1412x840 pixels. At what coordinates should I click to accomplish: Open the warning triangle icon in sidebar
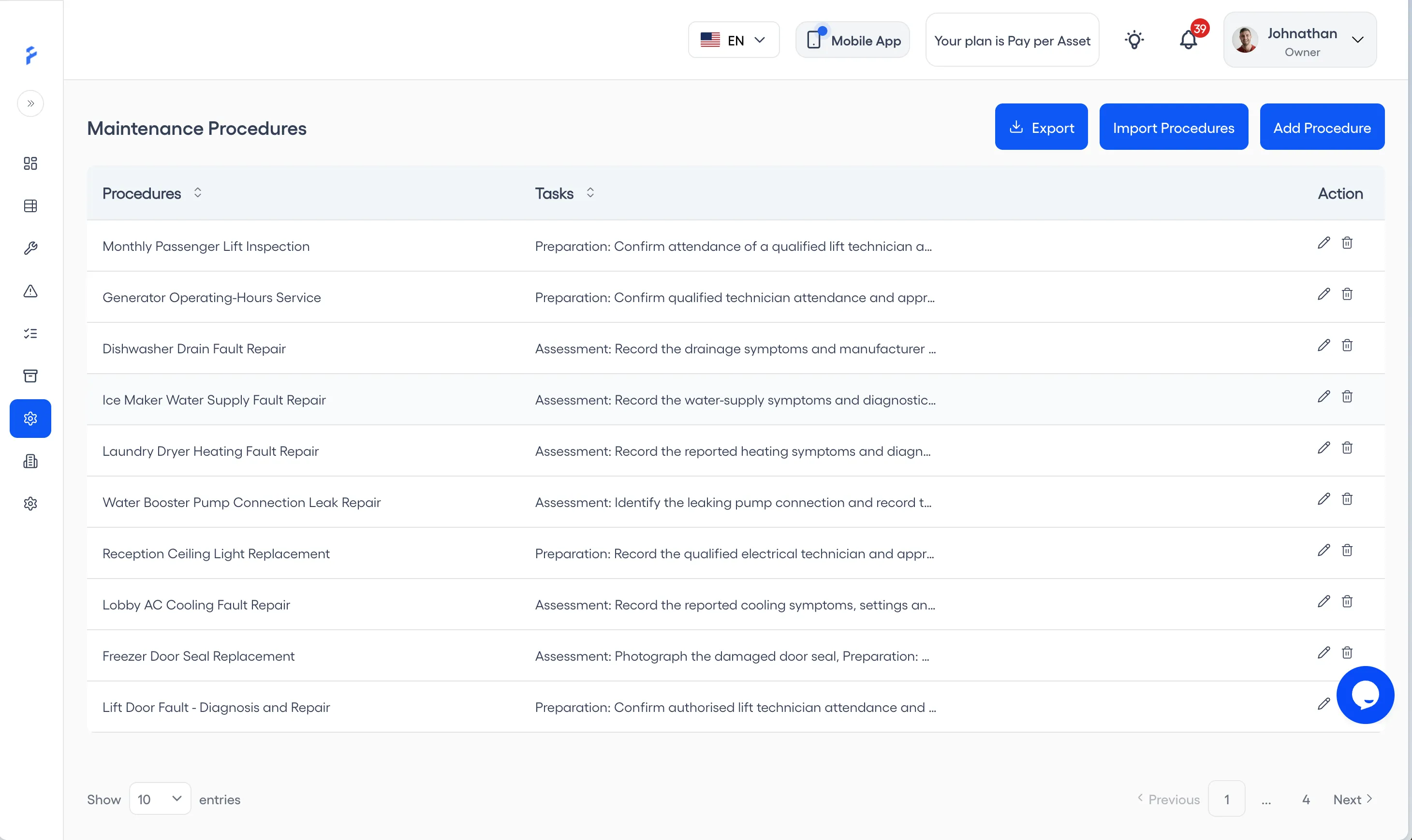pyautogui.click(x=30, y=291)
